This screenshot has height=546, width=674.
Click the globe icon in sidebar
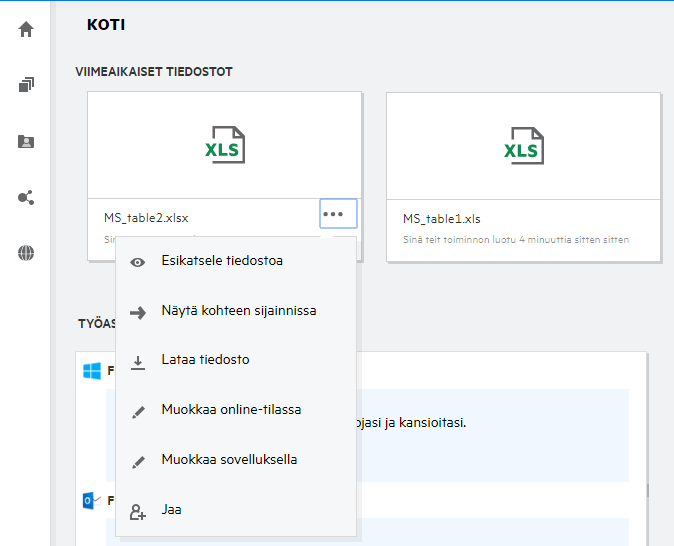(26, 253)
